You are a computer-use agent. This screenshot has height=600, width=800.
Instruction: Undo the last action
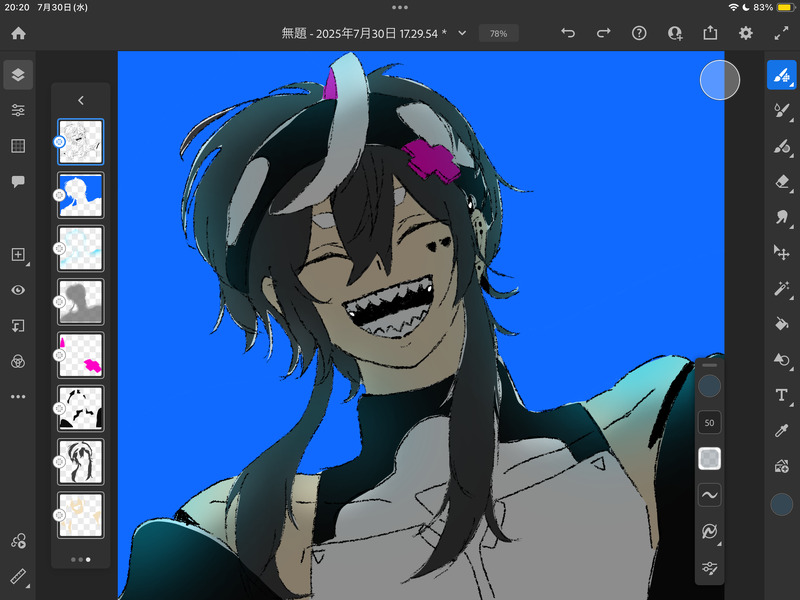[568, 33]
